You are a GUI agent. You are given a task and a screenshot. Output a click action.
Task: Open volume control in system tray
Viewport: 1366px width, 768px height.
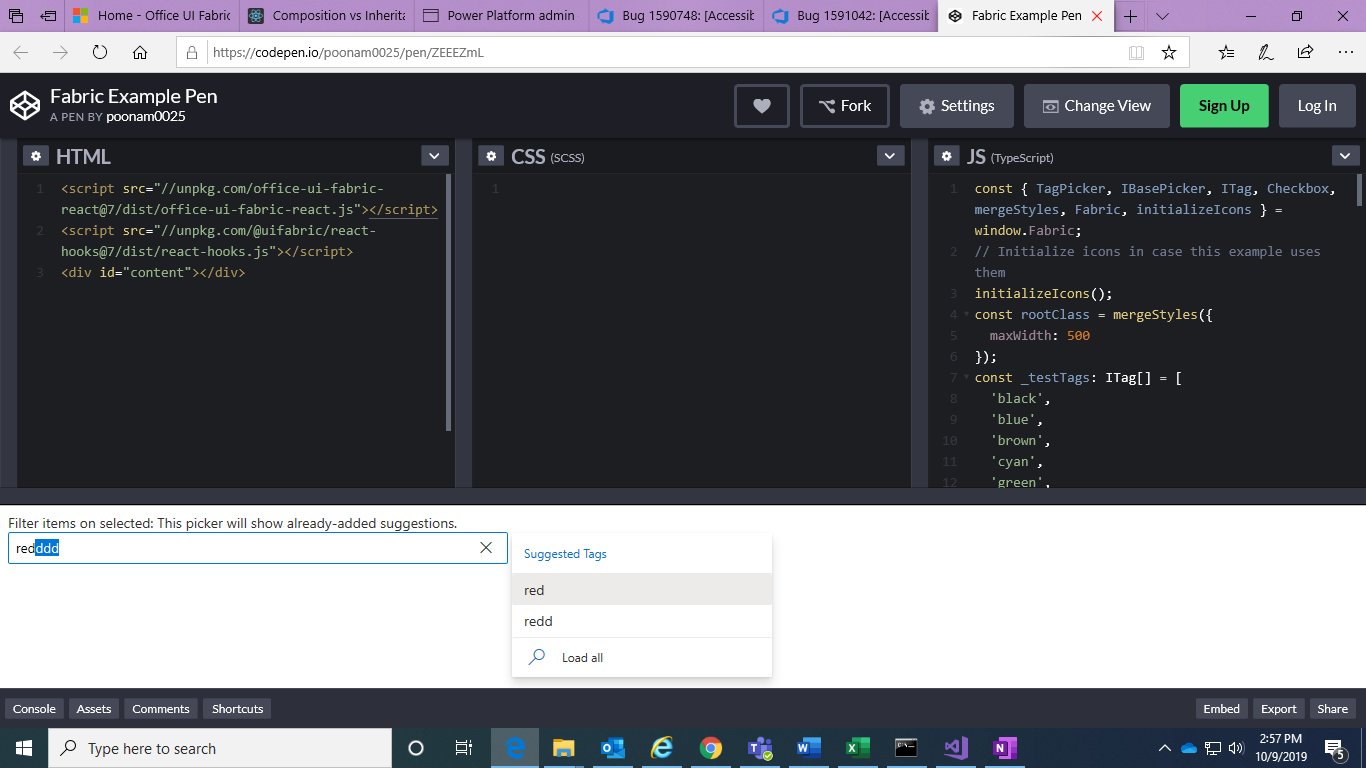[1235, 748]
